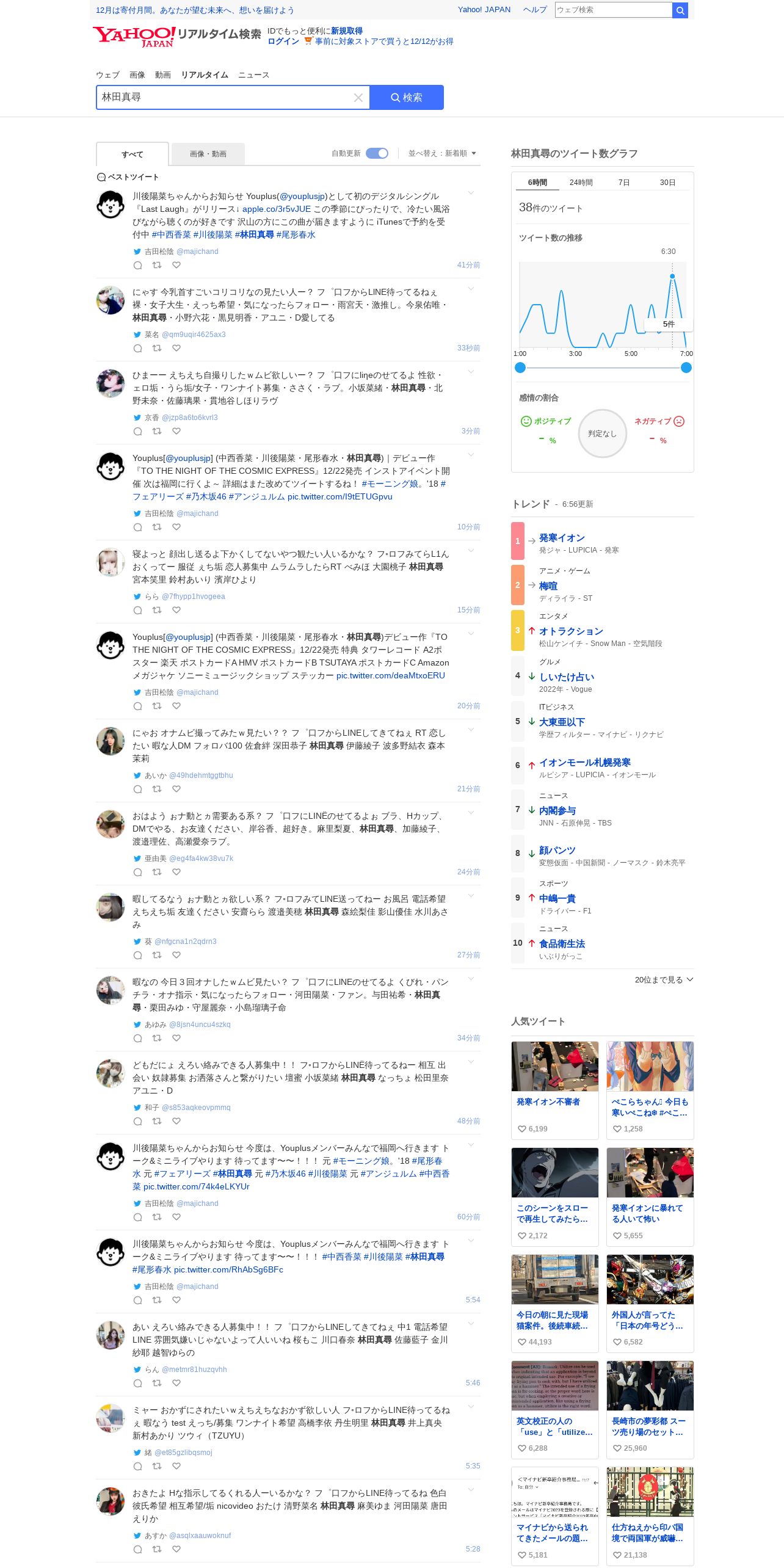The image size is (784, 1568).
Task: Open the hashtag #尾形春水 in the first tweet
Action: (x=296, y=235)
